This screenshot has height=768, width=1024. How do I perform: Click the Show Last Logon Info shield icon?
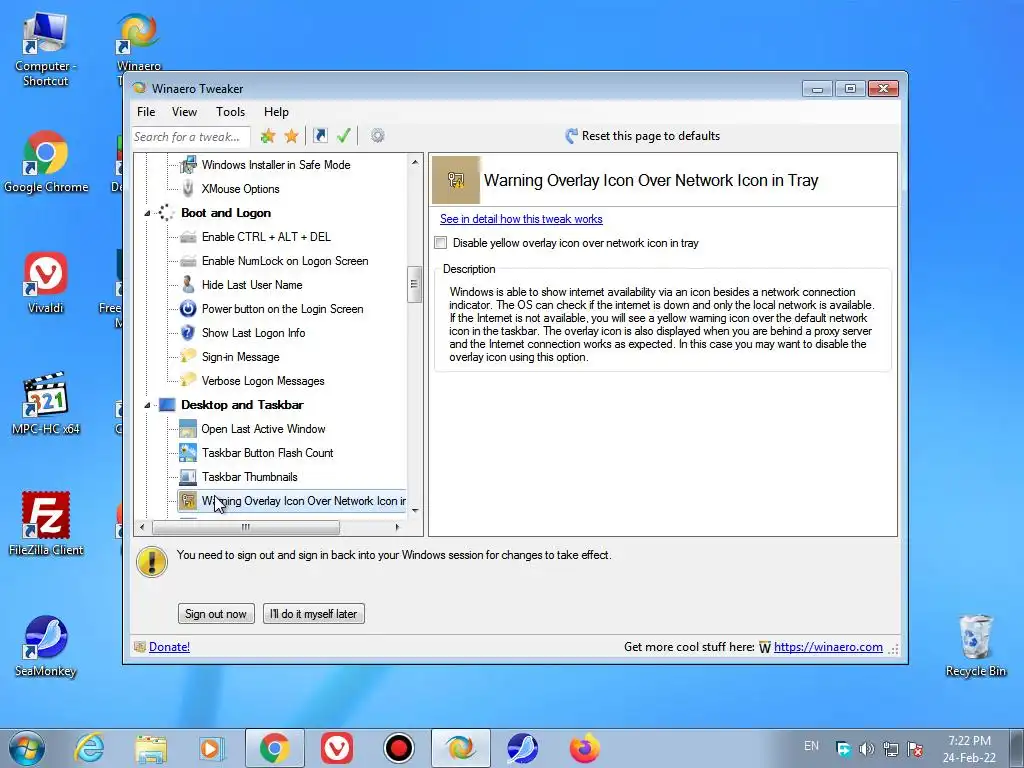(188, 333)
